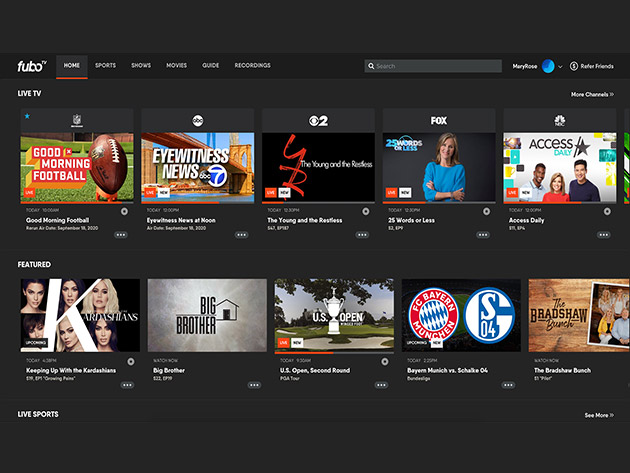Image resolution: width=630 pixels, height=473 pixels.
Task: Play the U.S. Open thumbnail
Action: tap(334, 315)
